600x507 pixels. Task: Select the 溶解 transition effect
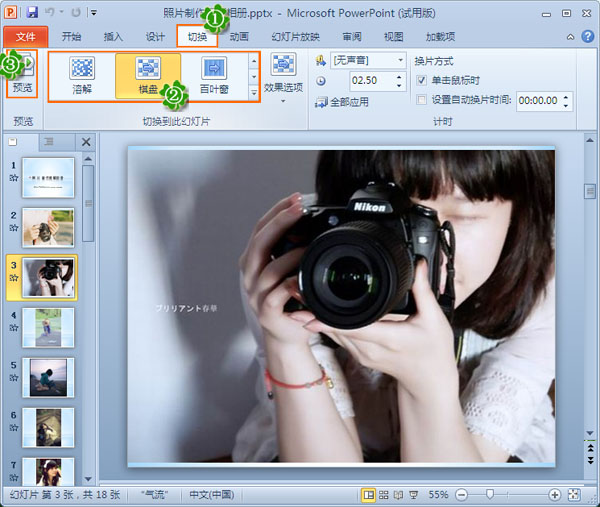click(x=82, y=75)
